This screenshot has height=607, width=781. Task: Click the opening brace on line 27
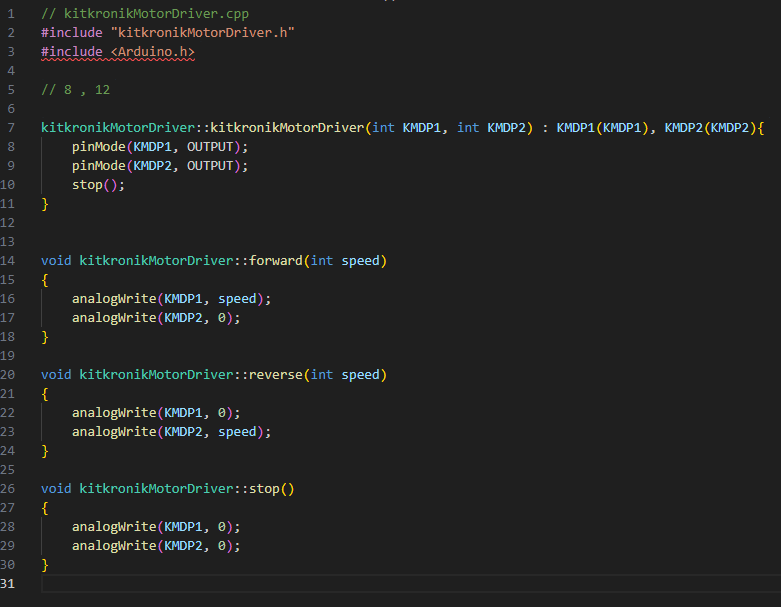click(x=45, y=508)
